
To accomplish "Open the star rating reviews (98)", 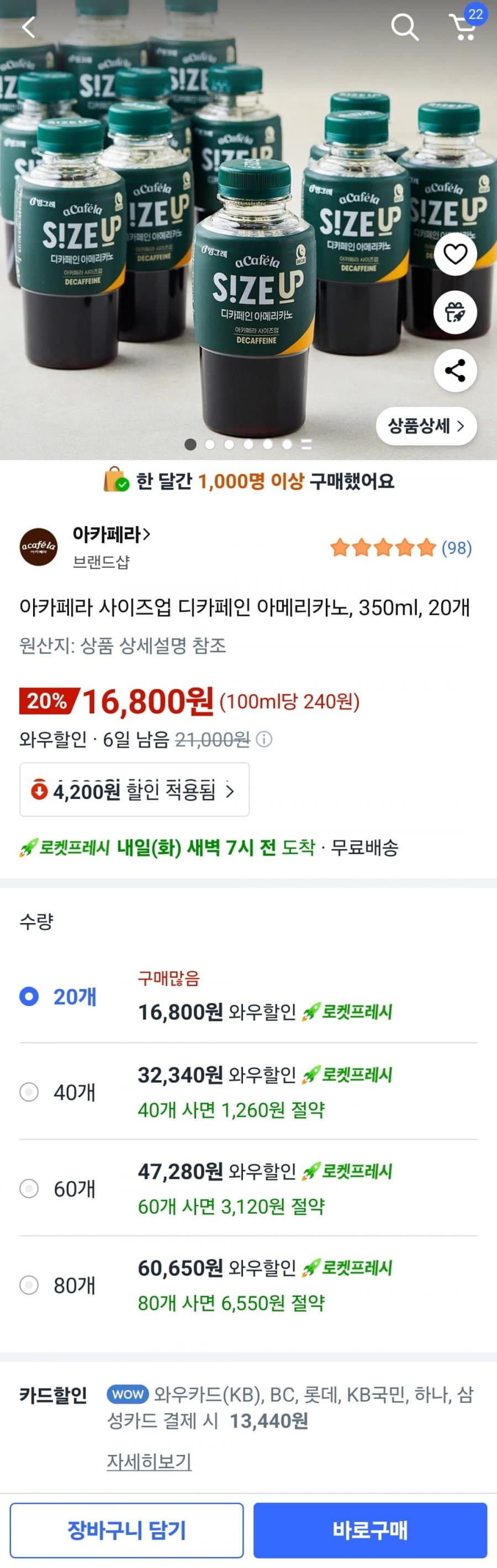I will (401, 548).
